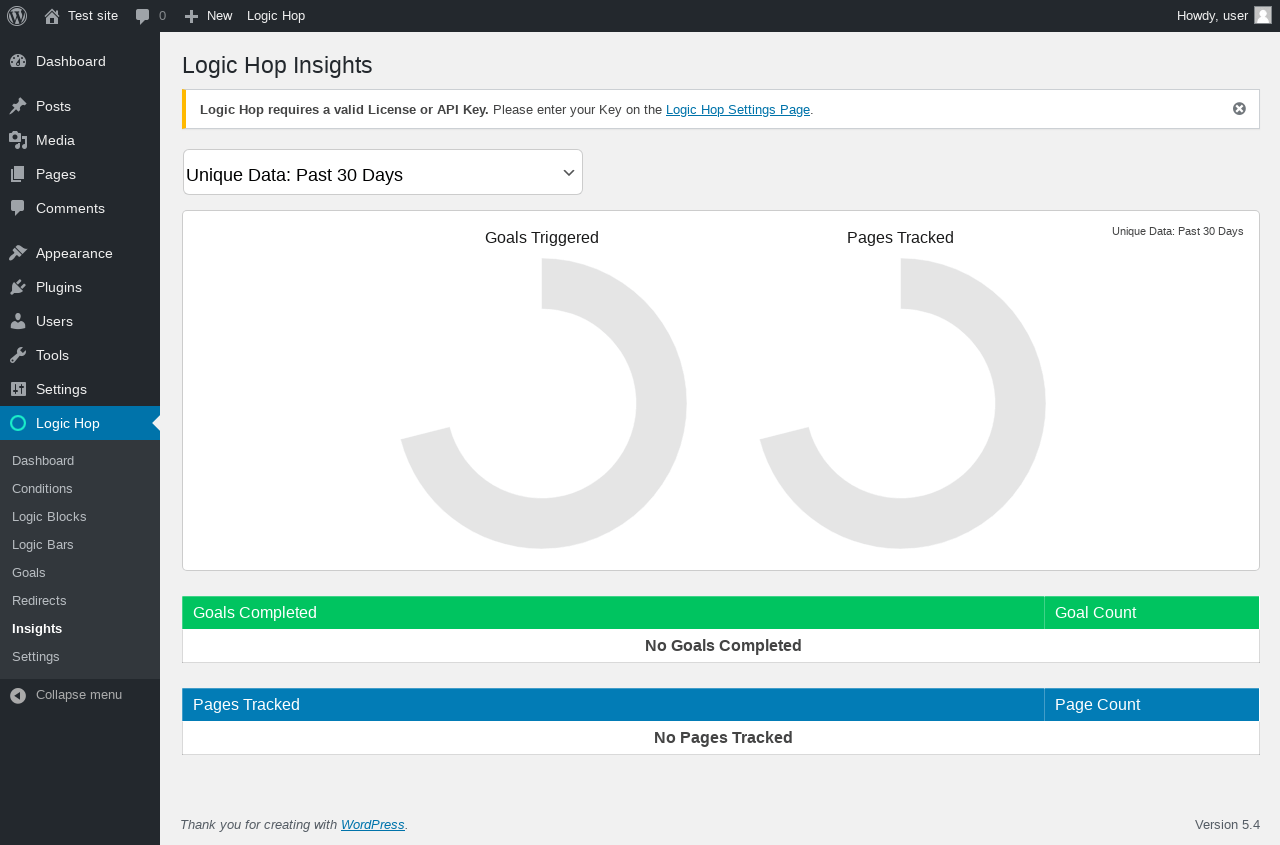Viewport: 1280px width, 845px height.
Task: Click the Goals Completed column header
Action: point(613,613)
